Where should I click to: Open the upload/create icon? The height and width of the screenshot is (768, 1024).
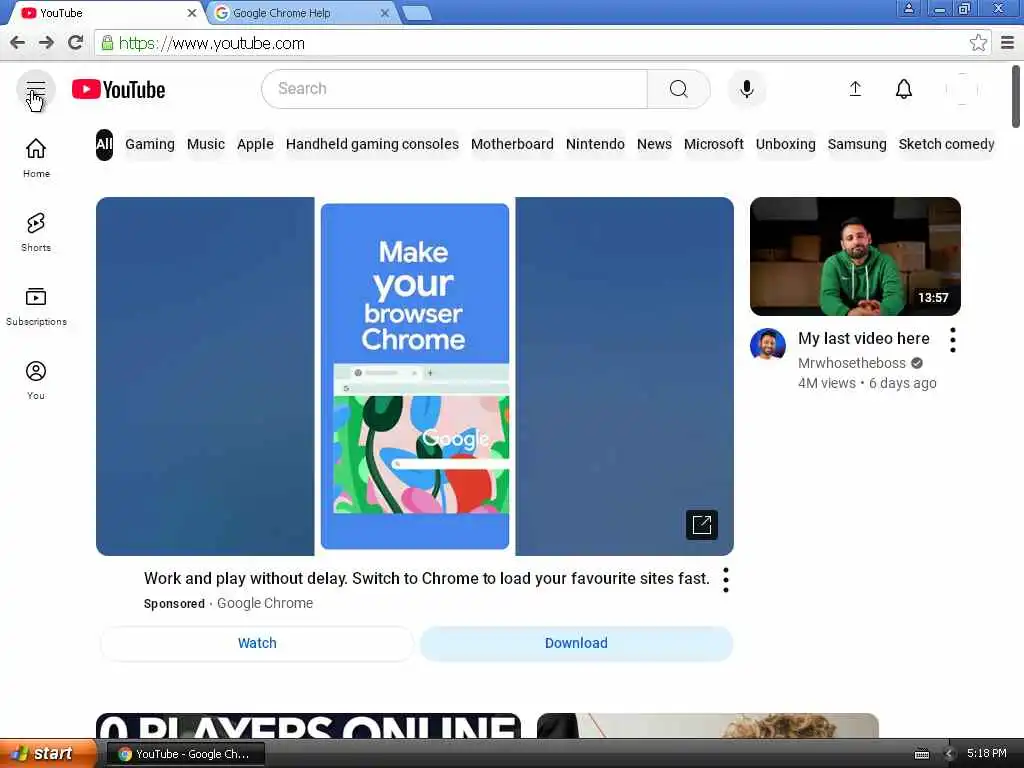(855, 89)
